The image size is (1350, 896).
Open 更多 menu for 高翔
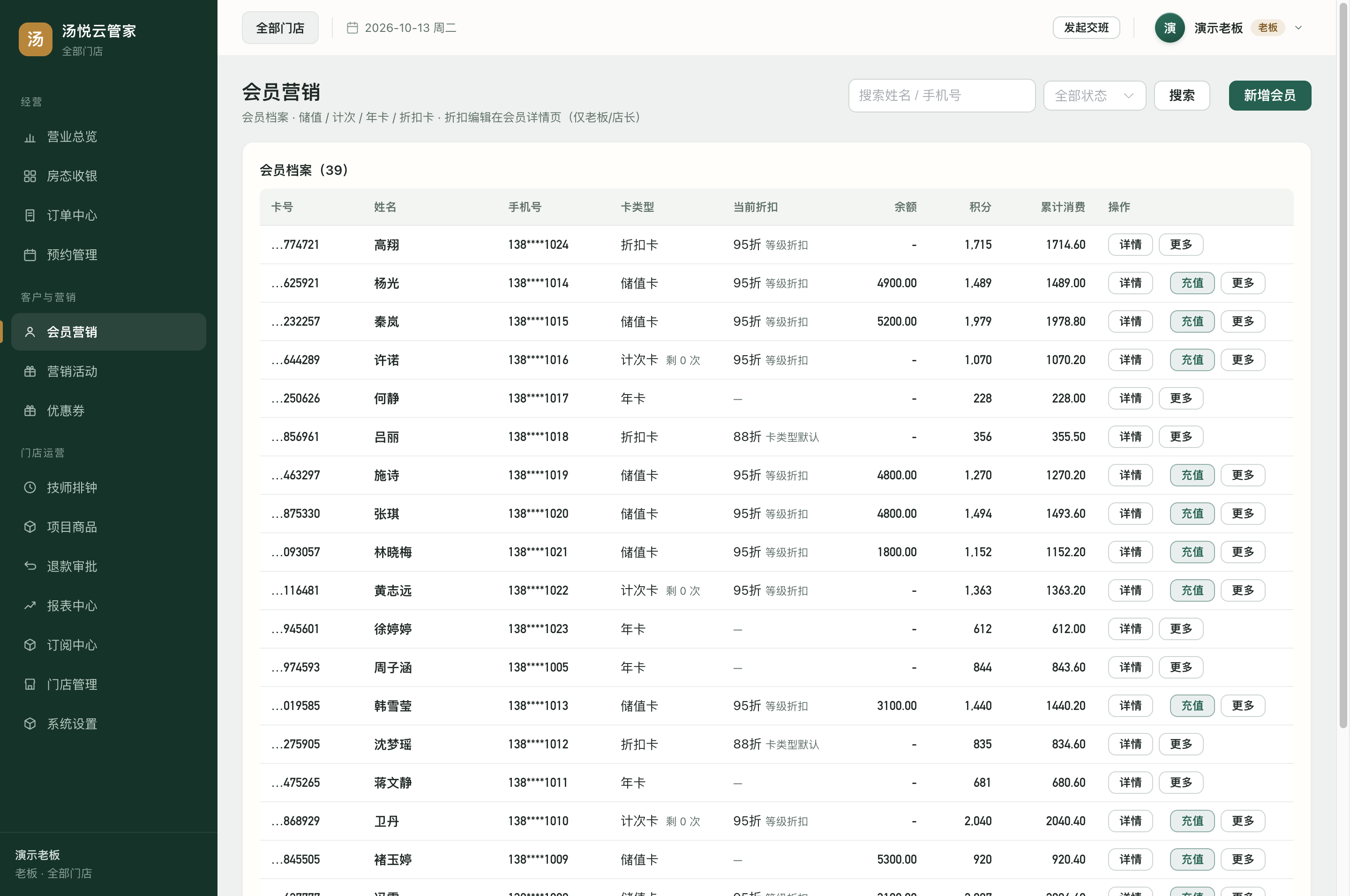pos(1180,245)
